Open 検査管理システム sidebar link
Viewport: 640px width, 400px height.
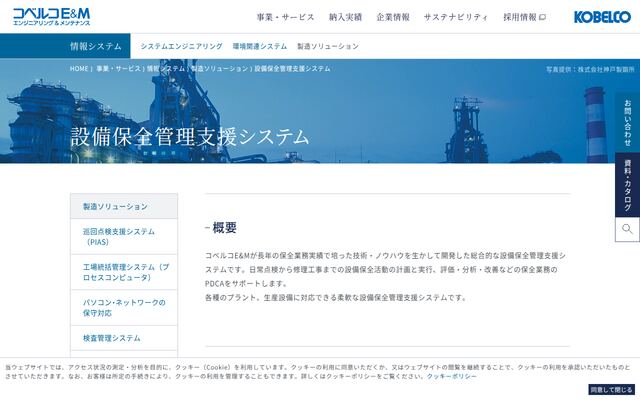coord(124,338)
